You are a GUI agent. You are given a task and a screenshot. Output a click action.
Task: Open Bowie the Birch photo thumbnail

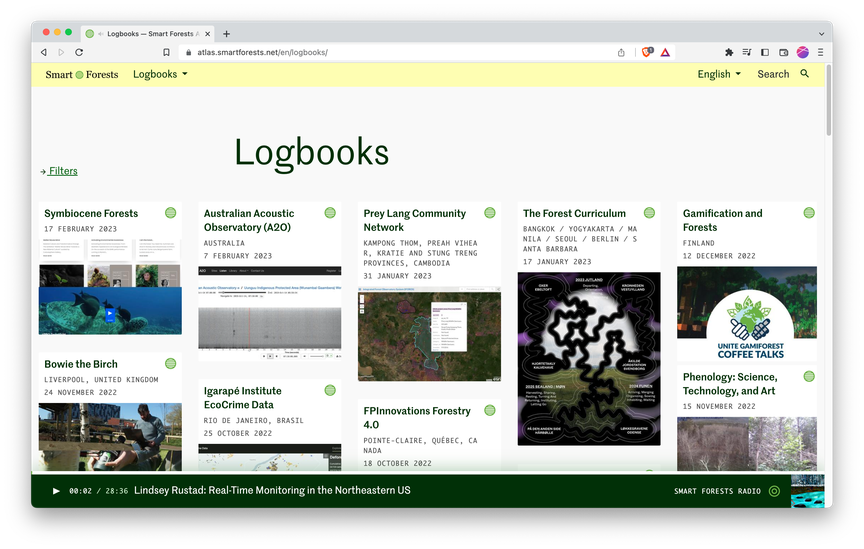tap(110, 437)
